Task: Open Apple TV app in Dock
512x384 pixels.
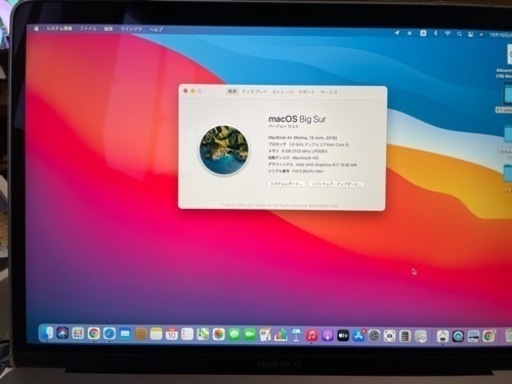Action: pos(343,335)
